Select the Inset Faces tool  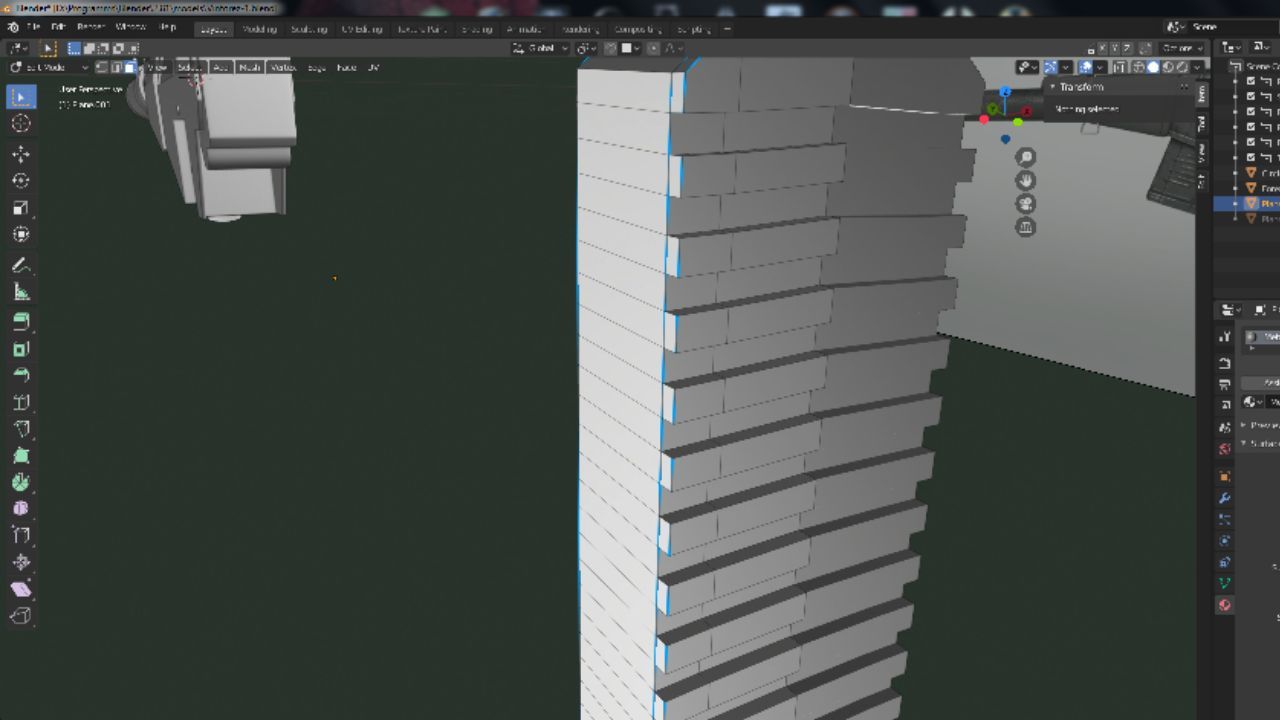pyautogui.click(x=21, y=348)
